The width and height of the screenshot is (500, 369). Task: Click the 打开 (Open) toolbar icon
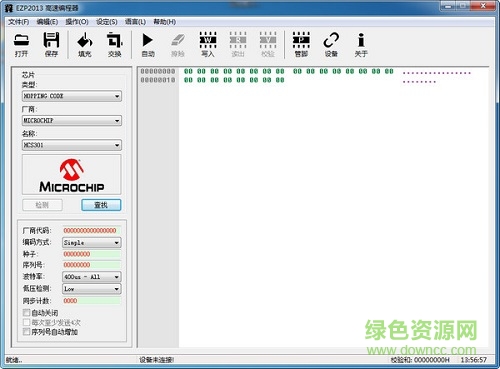click(x=21, y=44)
